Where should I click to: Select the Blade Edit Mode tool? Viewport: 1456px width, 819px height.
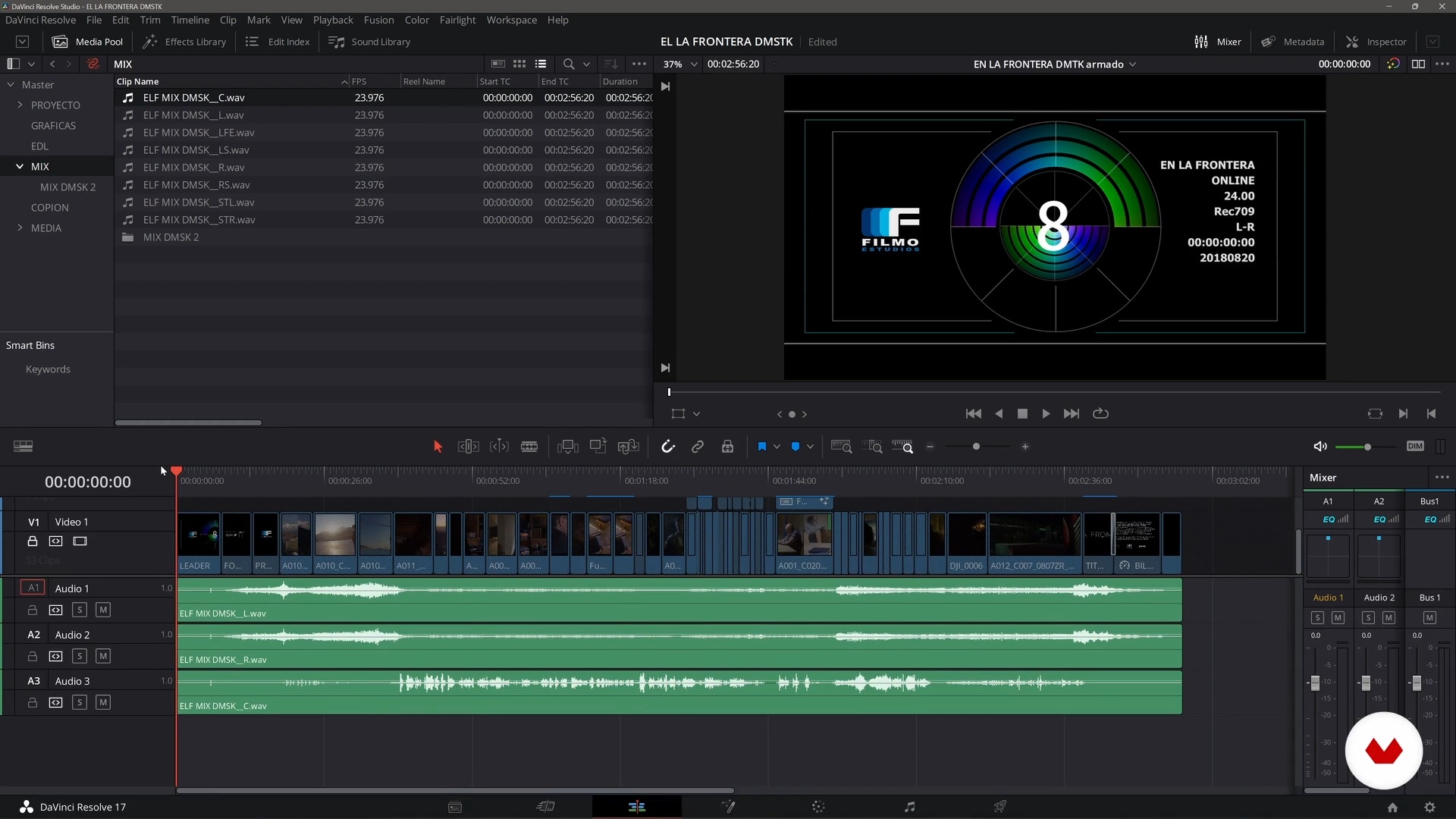[x=529, y=447]
